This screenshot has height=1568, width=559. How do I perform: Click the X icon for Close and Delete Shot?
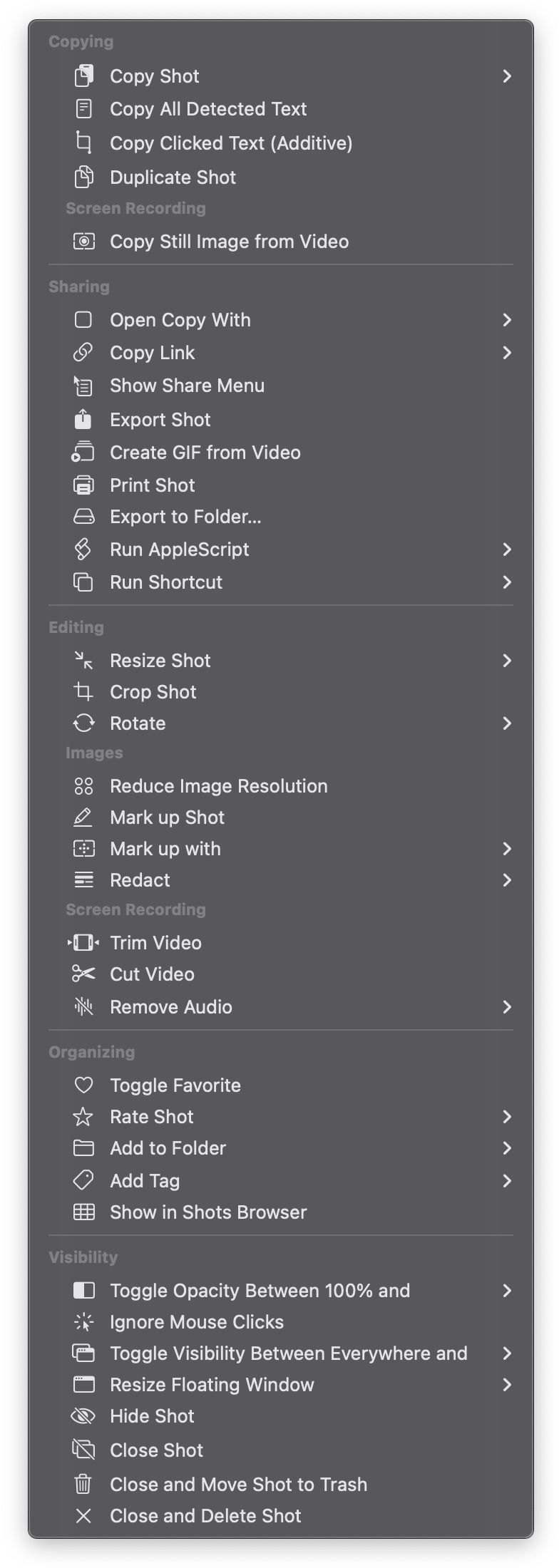(x=83, y=1515)
